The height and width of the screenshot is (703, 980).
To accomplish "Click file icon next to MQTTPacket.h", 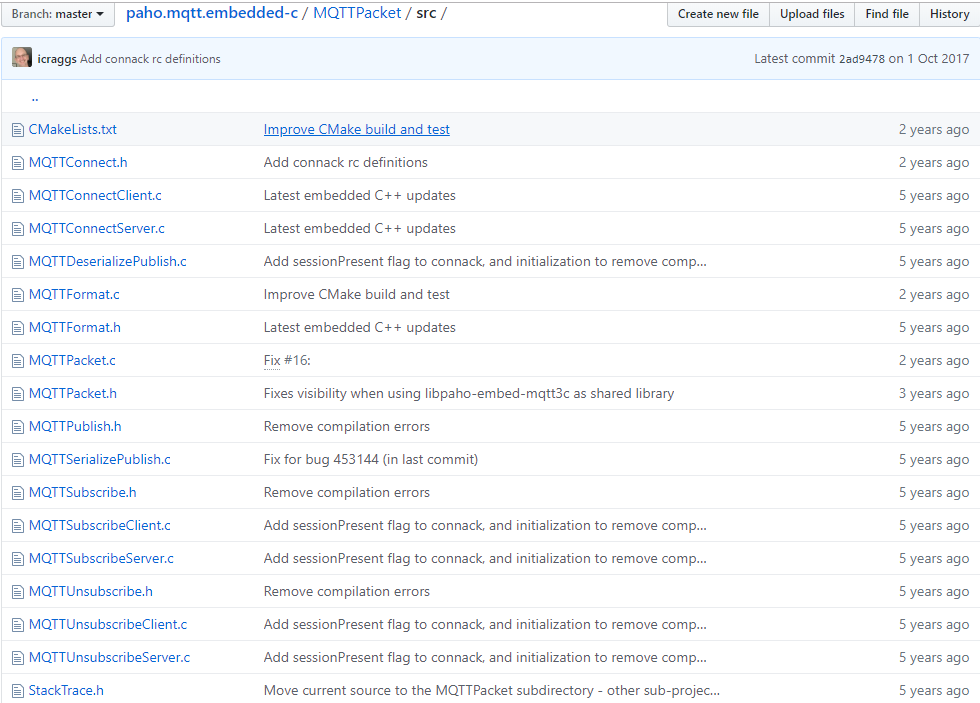I will pos(18,394).
